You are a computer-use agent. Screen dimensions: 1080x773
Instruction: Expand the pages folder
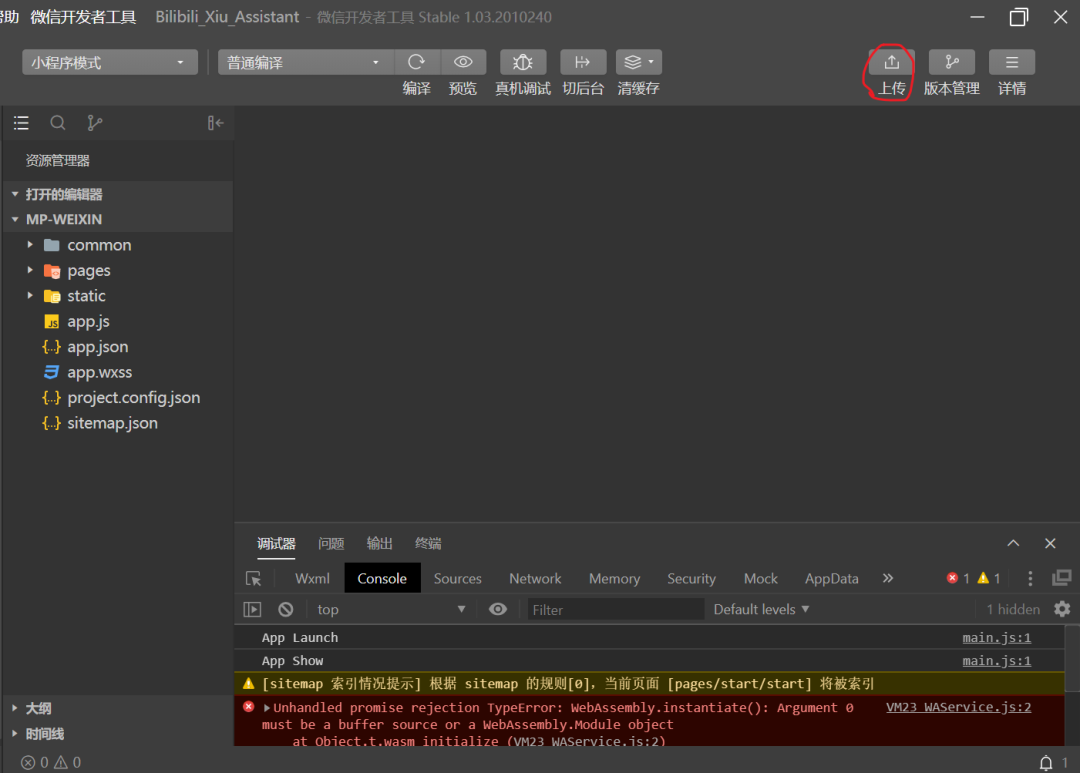(88, 271)
